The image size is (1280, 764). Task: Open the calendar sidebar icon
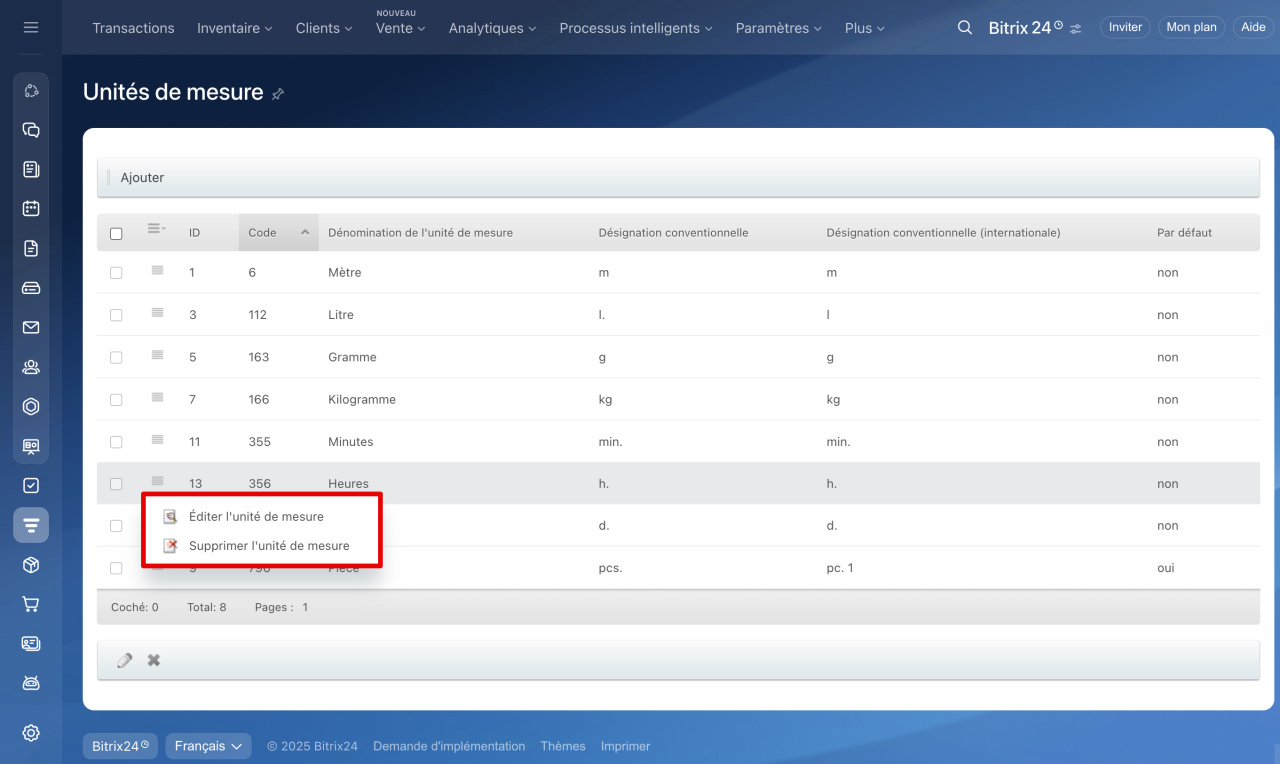pyautogui.click(x=31, y=209)
